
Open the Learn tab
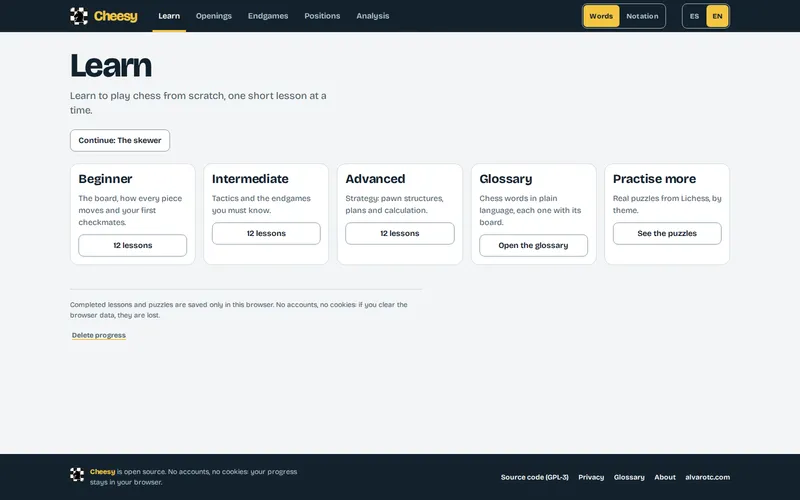point(169,16)
